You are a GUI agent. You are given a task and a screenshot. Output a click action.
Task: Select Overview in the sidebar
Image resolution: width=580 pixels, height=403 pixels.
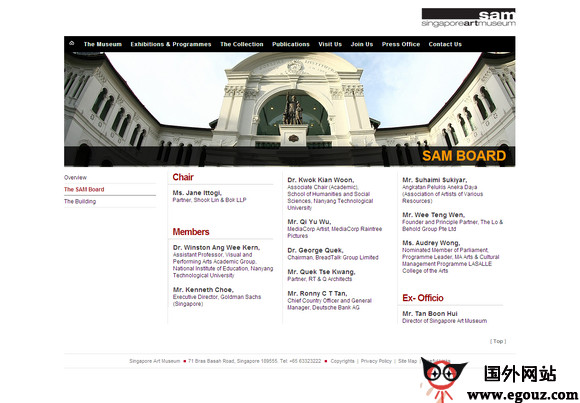click(75, 178)
